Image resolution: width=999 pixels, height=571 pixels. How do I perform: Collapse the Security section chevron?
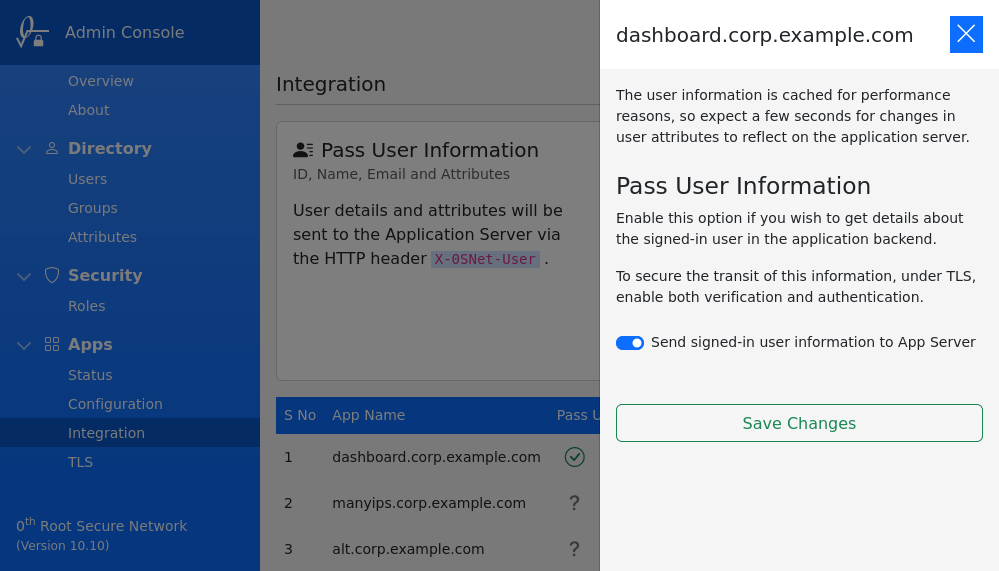tap(24, 277)
